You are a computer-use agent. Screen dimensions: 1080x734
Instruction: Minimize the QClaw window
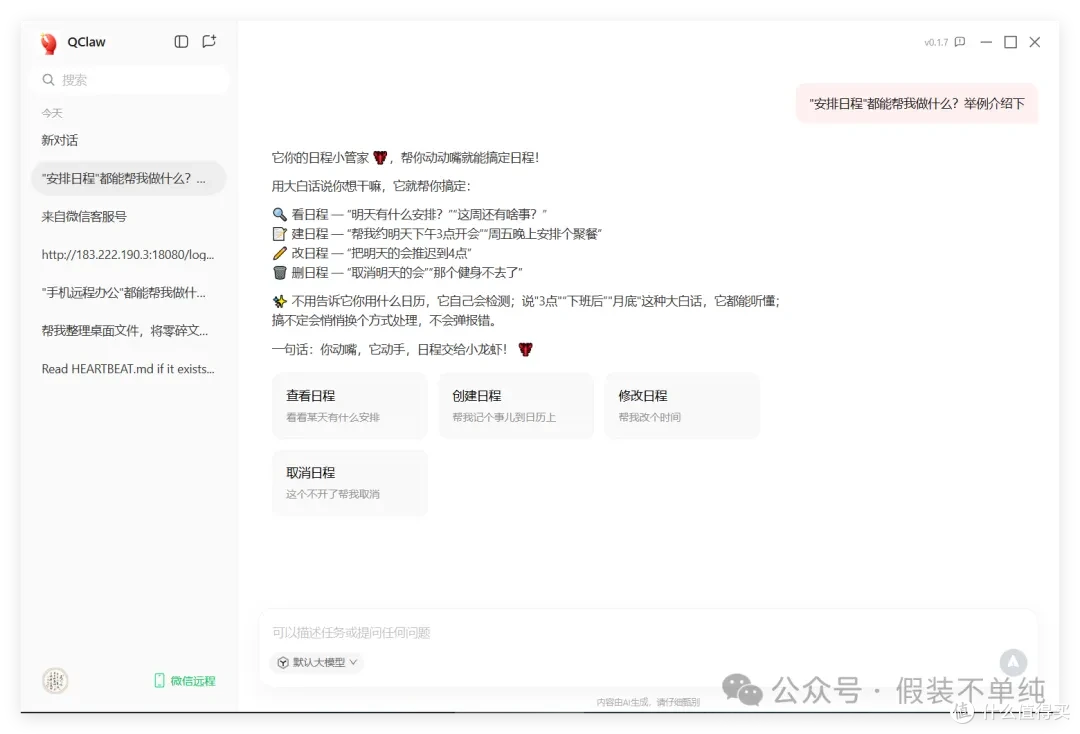point(986,42)
